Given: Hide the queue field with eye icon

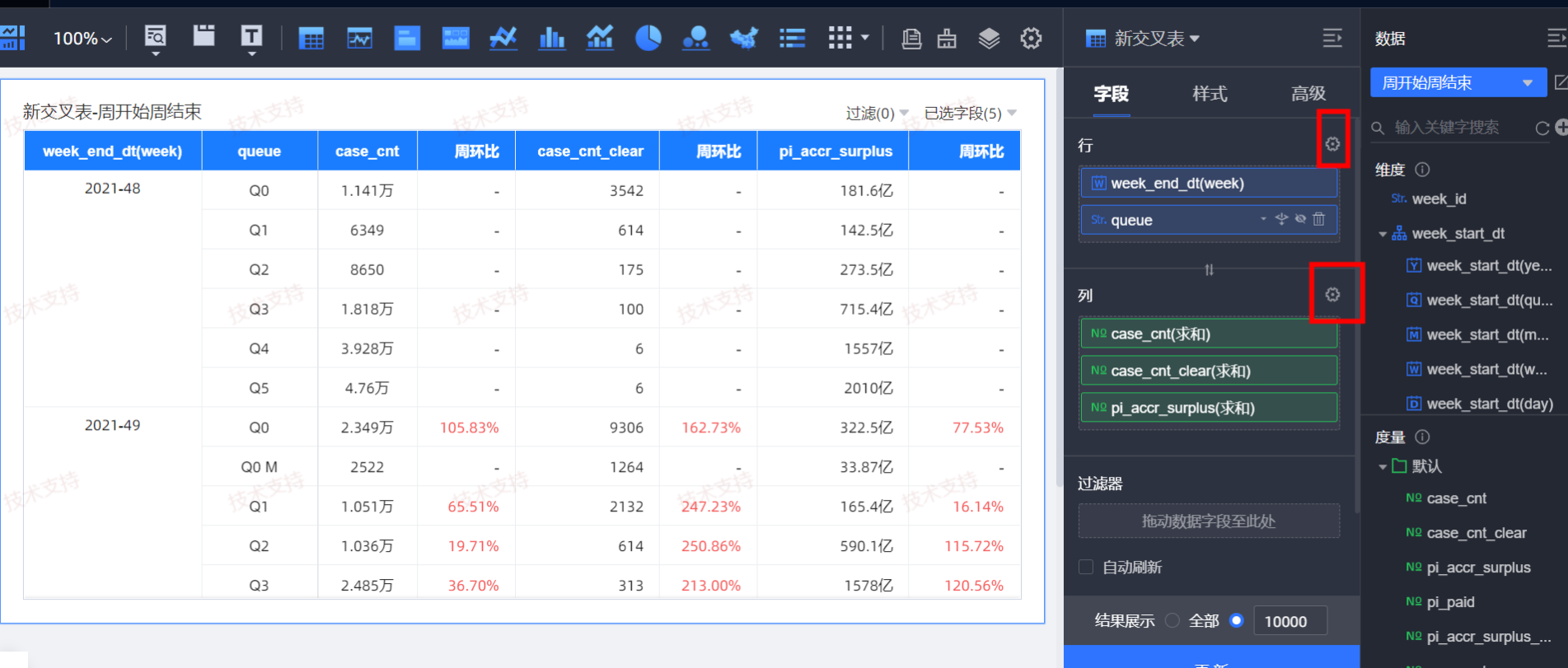Looking at the screenshot, I should coord(1300,219).
